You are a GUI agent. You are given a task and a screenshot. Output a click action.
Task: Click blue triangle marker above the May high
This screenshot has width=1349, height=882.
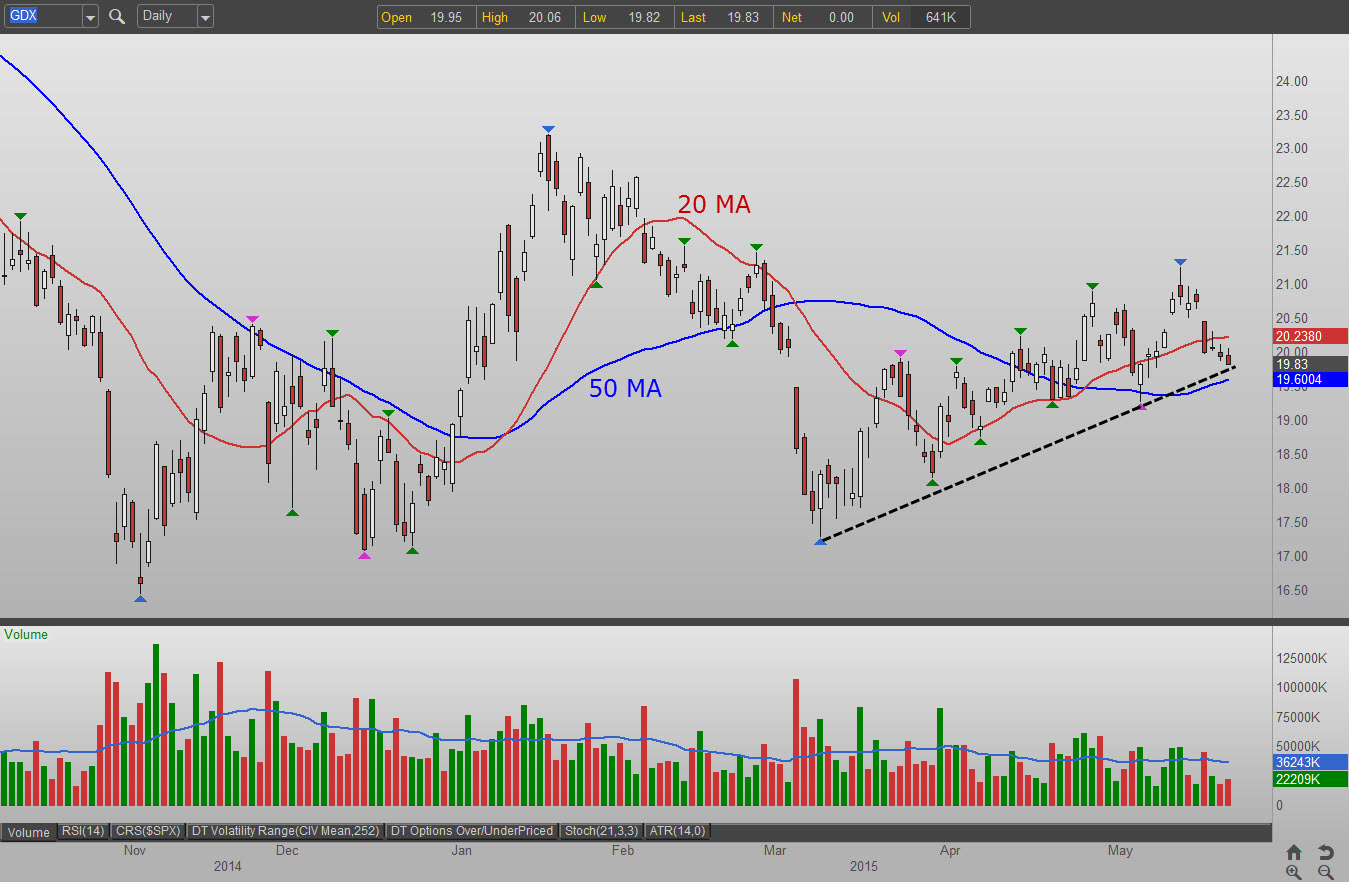click(1181, 262)
